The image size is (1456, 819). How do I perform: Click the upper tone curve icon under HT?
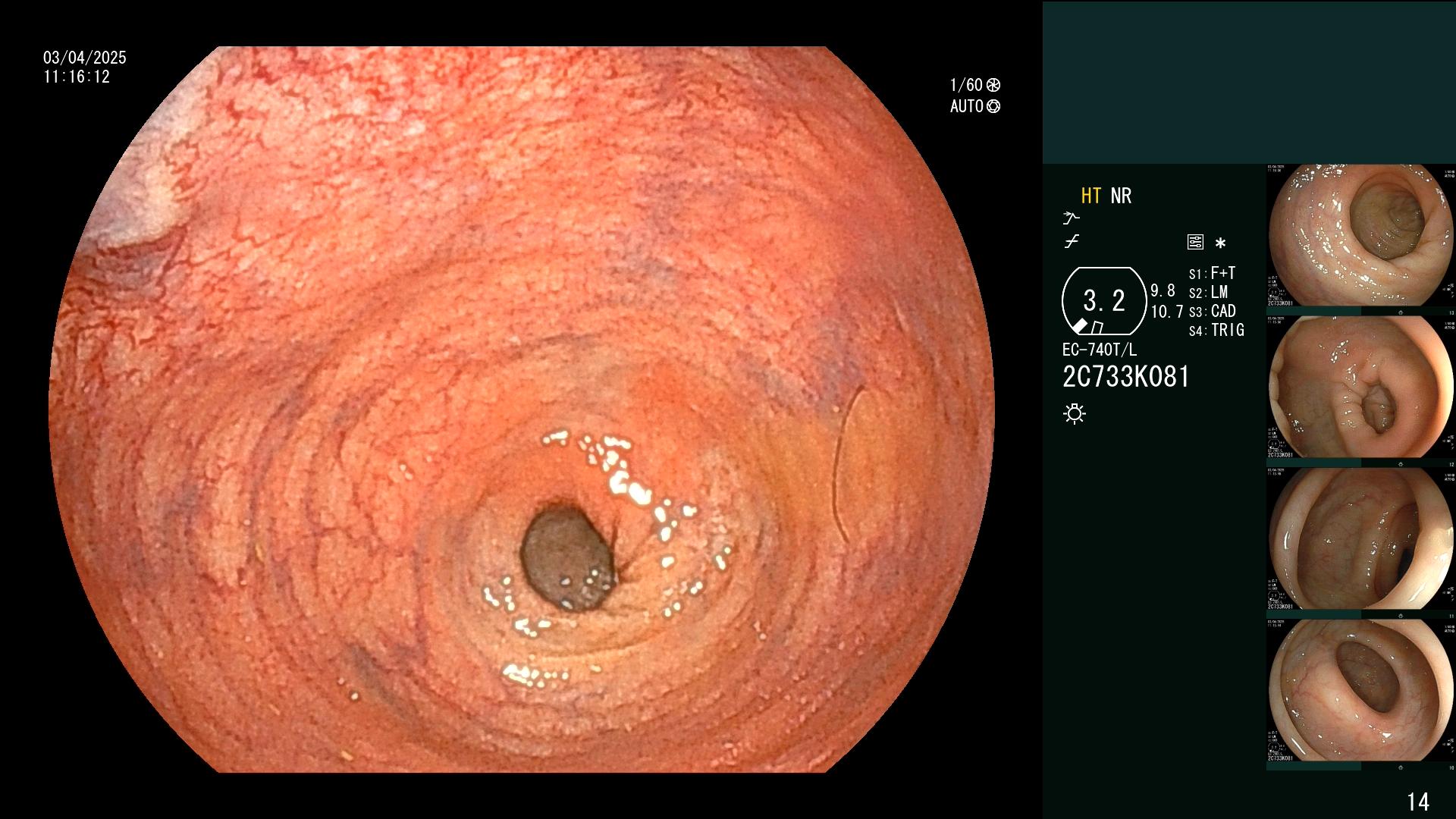[x=1072, y=218]
